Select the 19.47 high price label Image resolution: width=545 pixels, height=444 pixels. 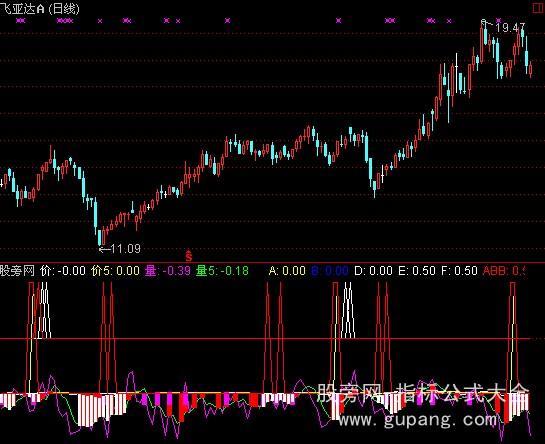[x=510, y=27]
